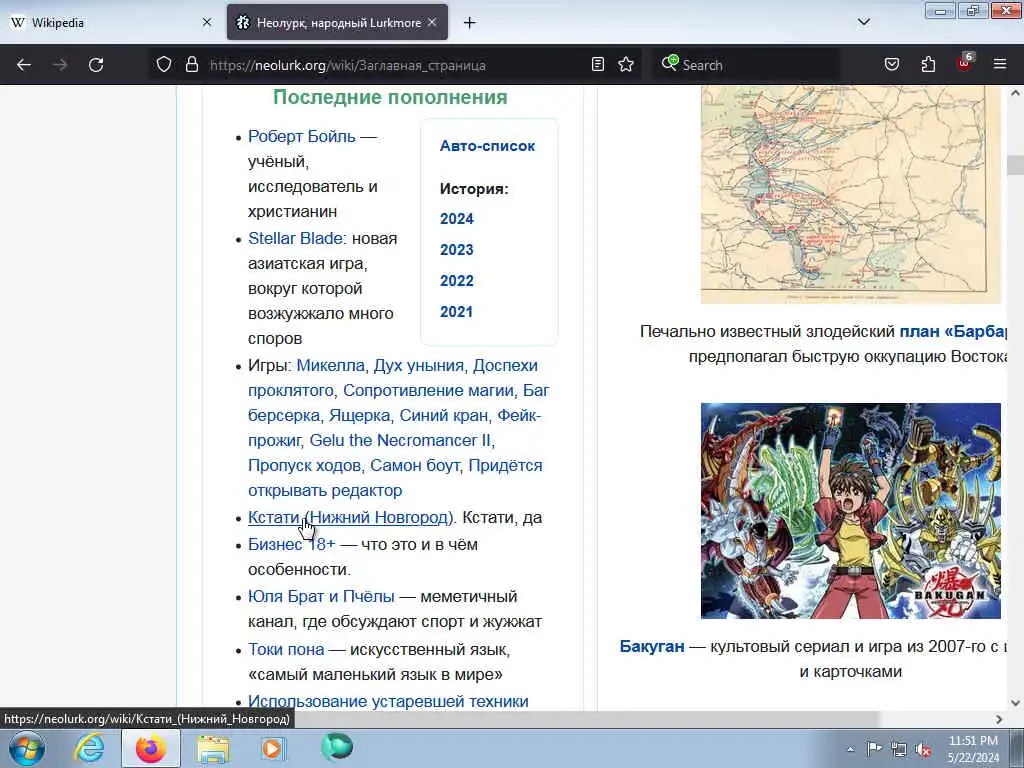Launch media player from taskbar
1024x768 pixels.
pyautogui.click(x=273, y=748)
